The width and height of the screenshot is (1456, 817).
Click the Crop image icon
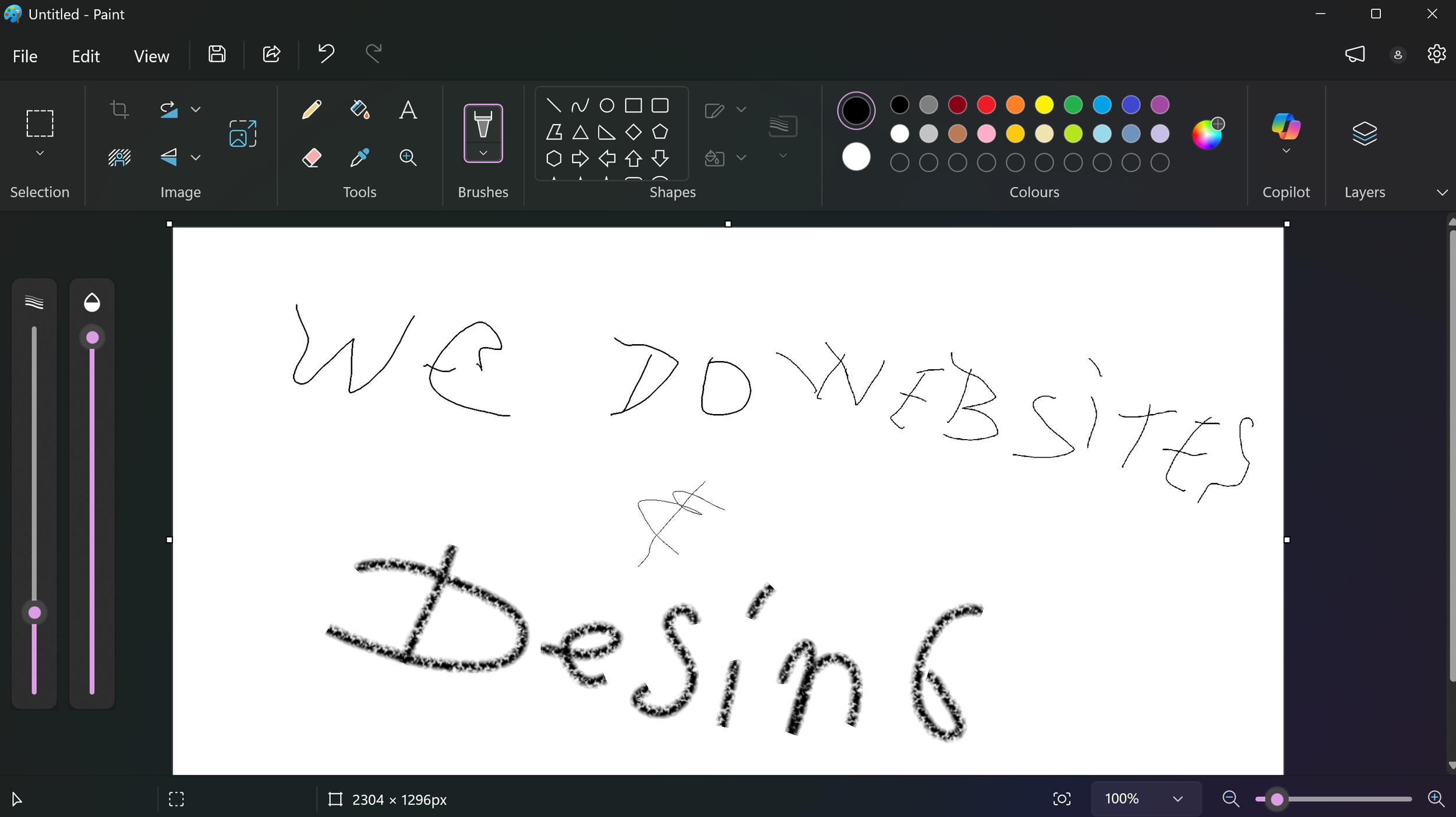(x=119, y=109)
